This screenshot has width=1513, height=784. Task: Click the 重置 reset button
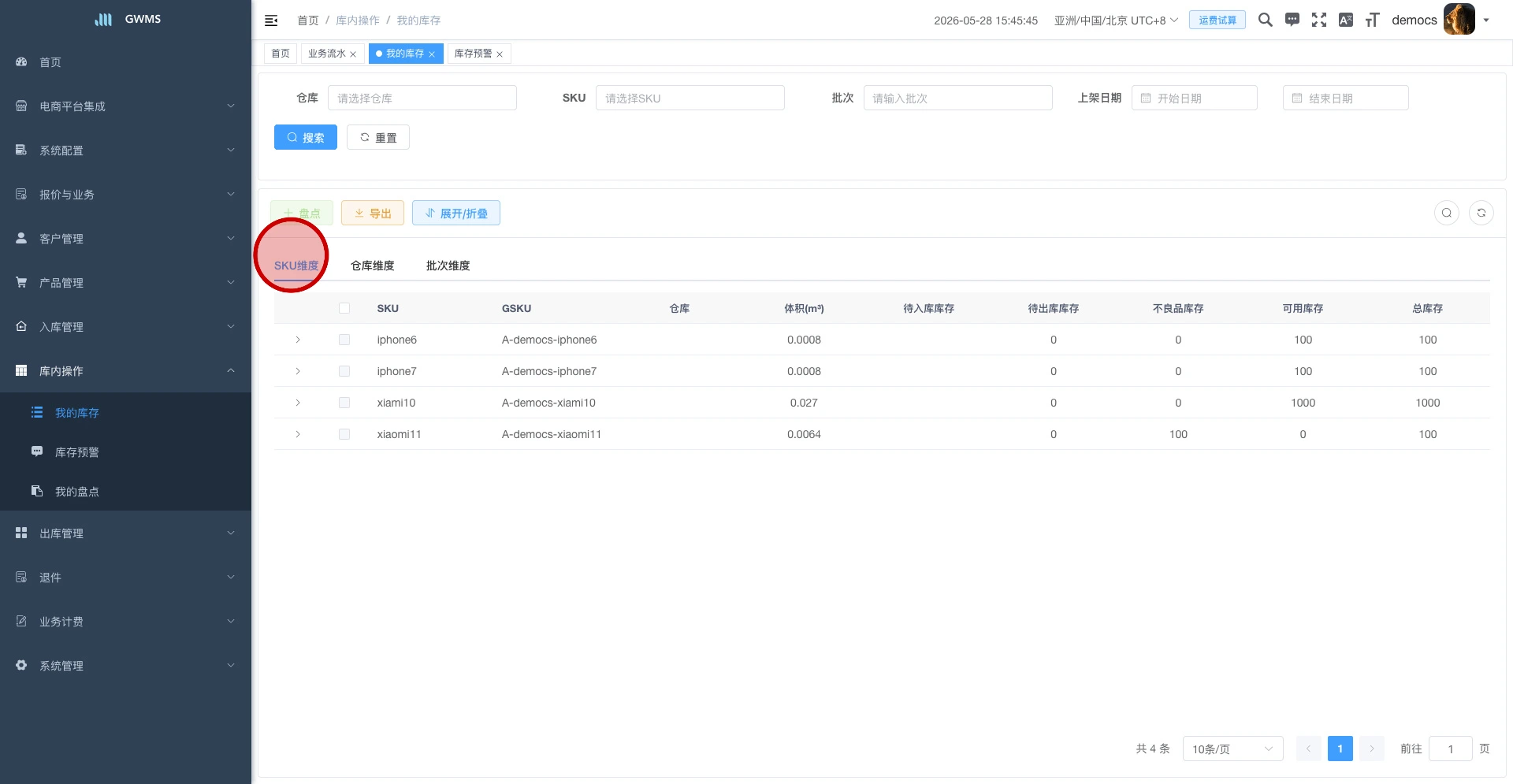point(378,137)
